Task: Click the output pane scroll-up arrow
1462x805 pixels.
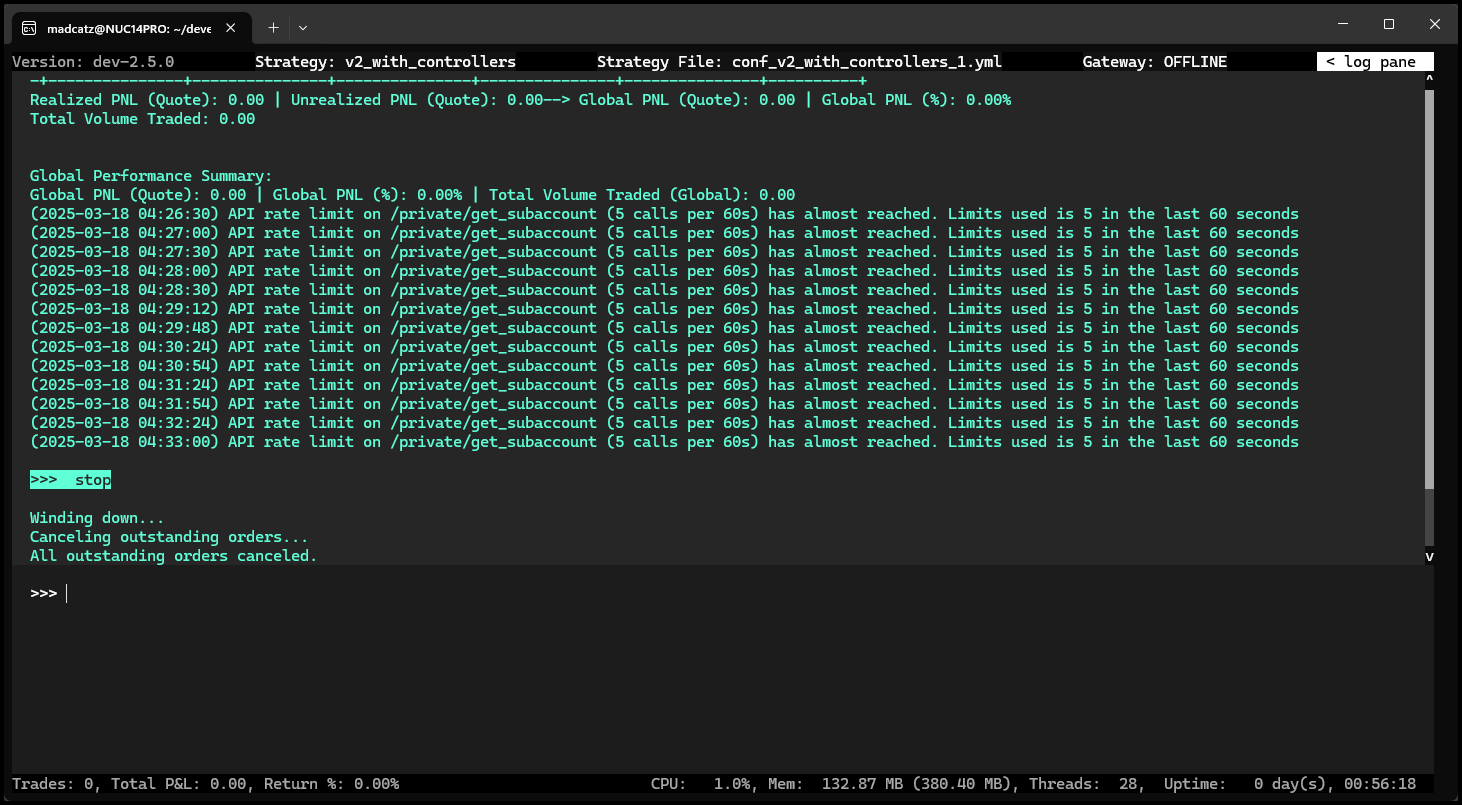Action: (x=1429, y=78)
